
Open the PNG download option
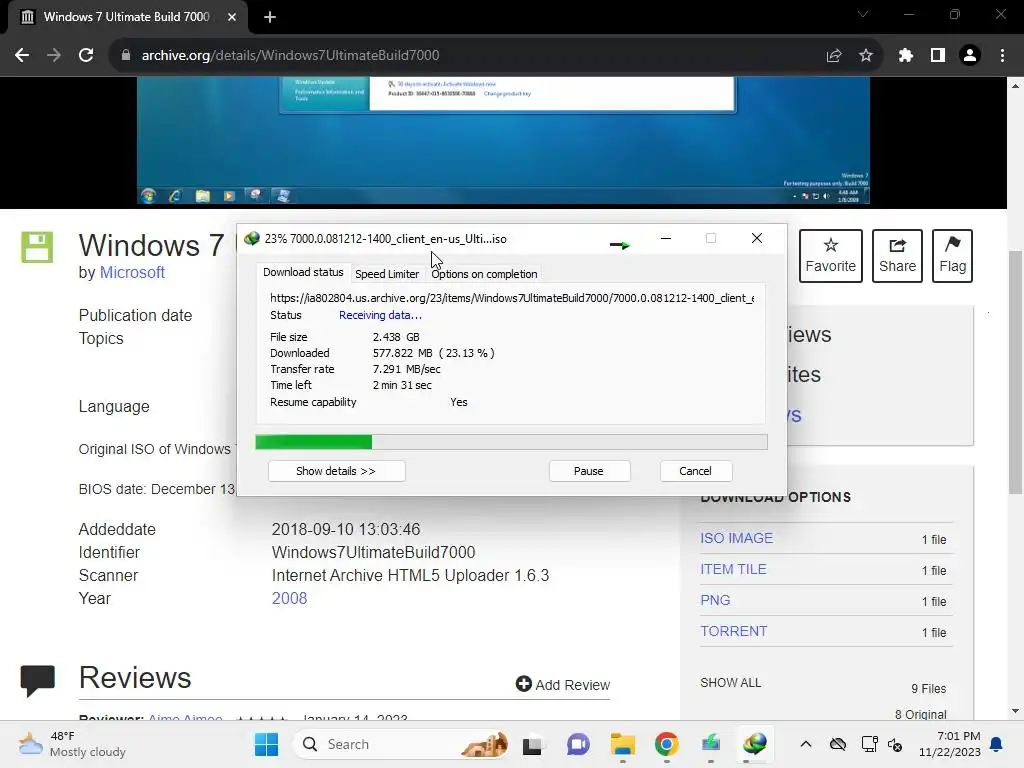click(x=715, y=600)
